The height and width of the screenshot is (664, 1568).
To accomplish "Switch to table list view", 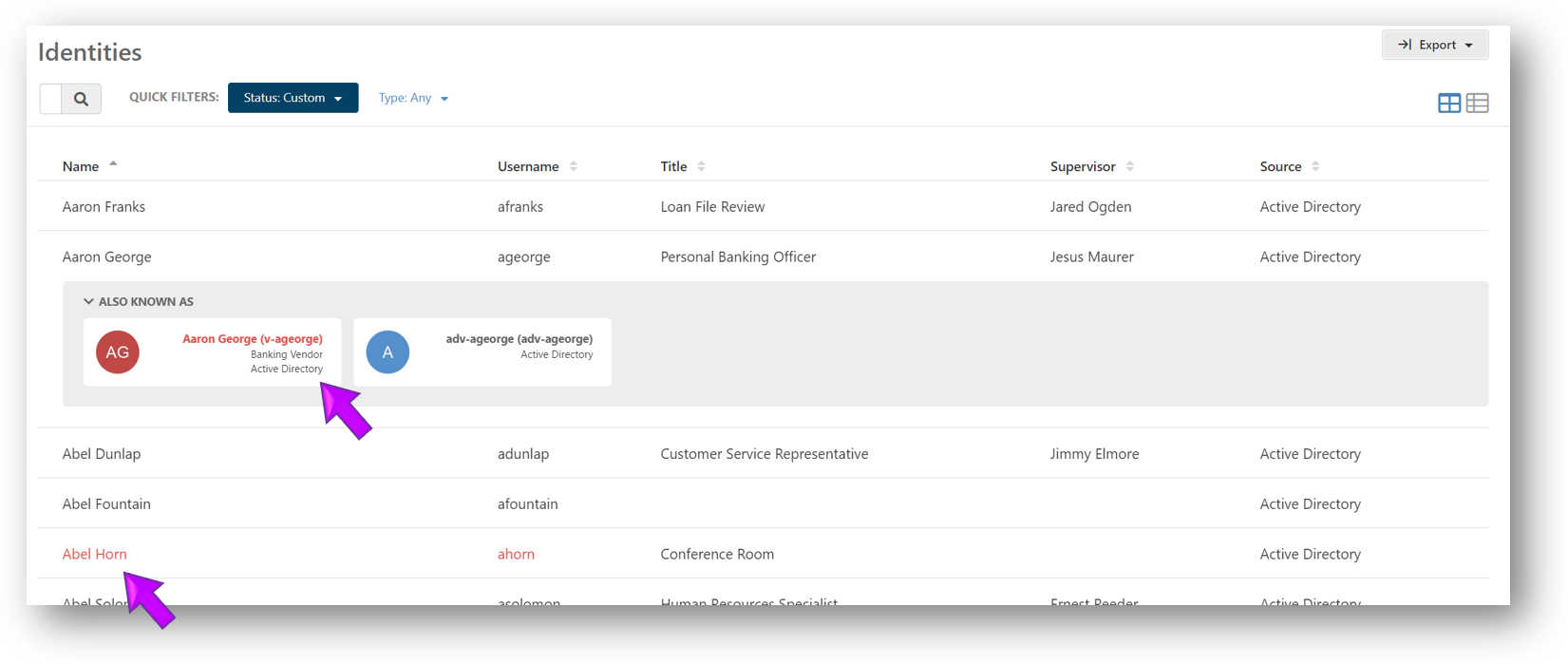I will (1477, 103).
